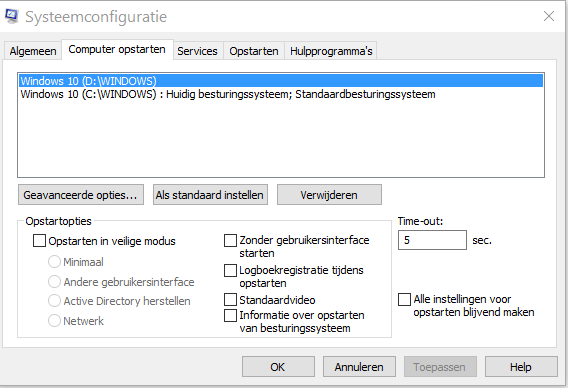The width and height of the screenshot is (568, 388).
Task: Select Windows 10 (C:\WINDOWS) boot entry
Action: tap(228, 94)
